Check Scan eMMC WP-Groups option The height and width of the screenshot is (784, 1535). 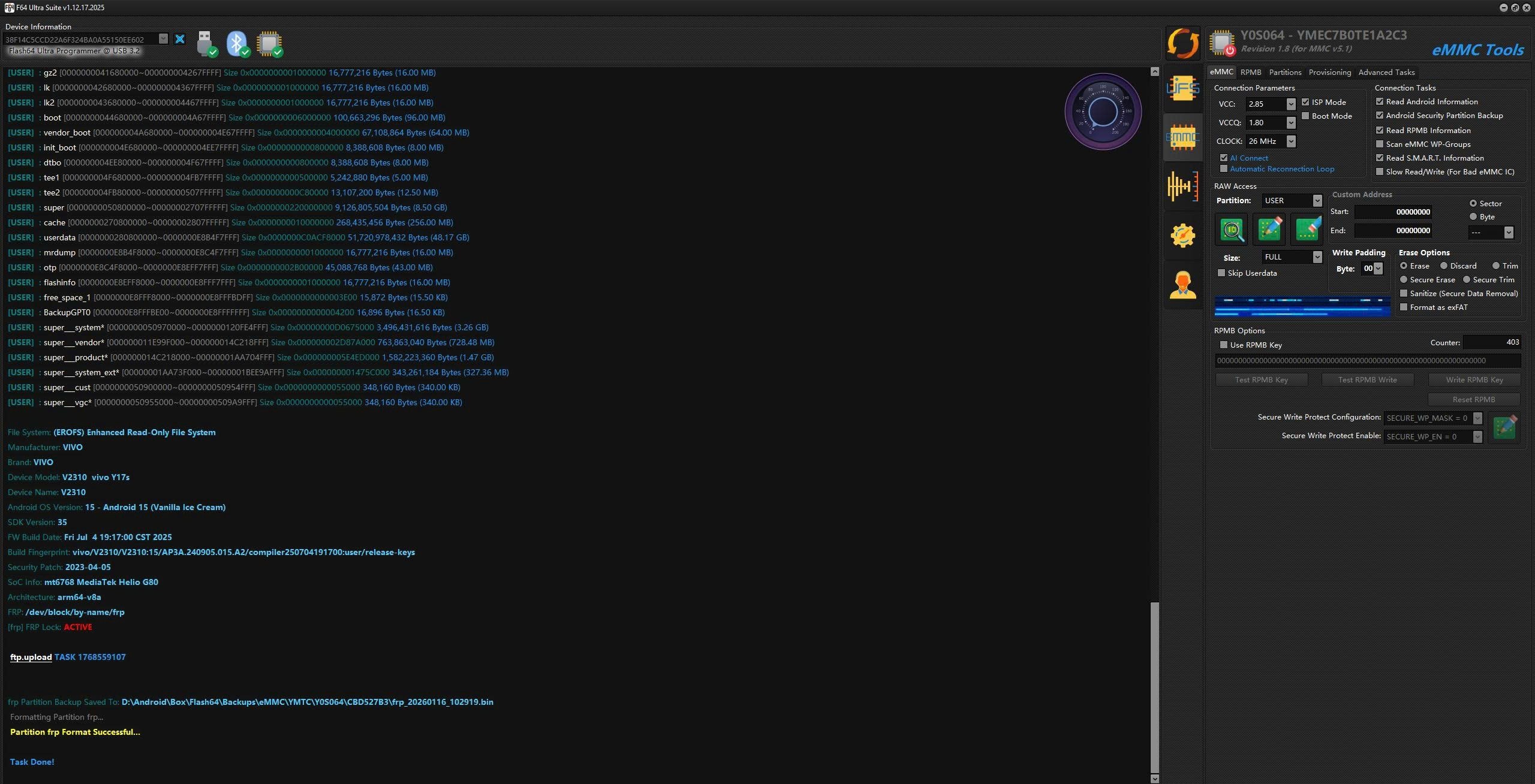point(1380,144)
